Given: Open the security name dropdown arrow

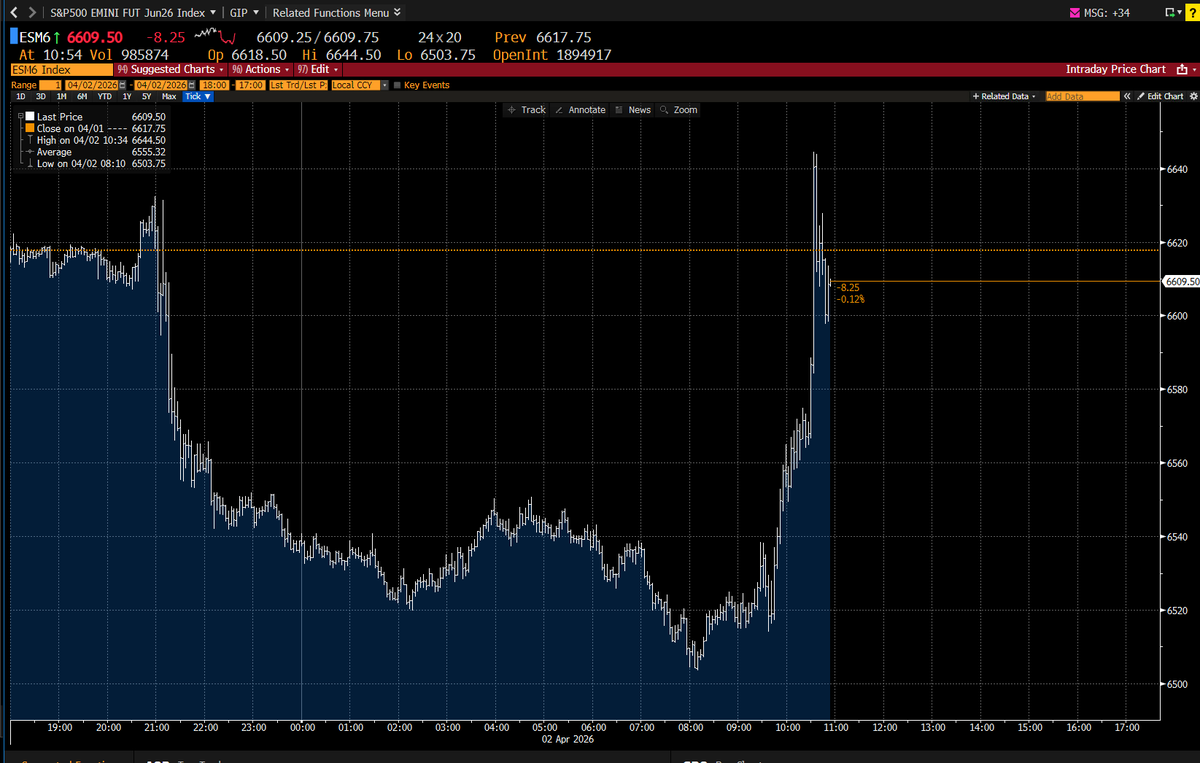Looking at the screenshot, I should point(213,12).
